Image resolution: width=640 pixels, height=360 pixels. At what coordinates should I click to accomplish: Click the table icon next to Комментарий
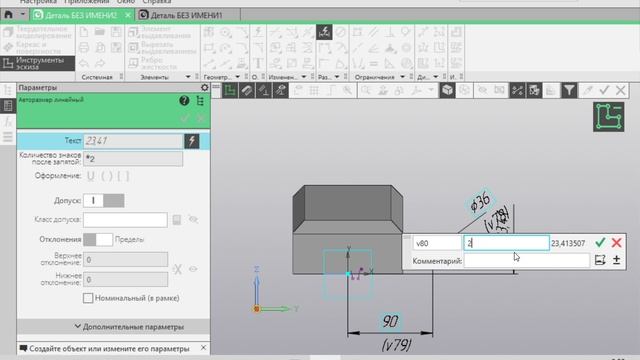(600, 260)
